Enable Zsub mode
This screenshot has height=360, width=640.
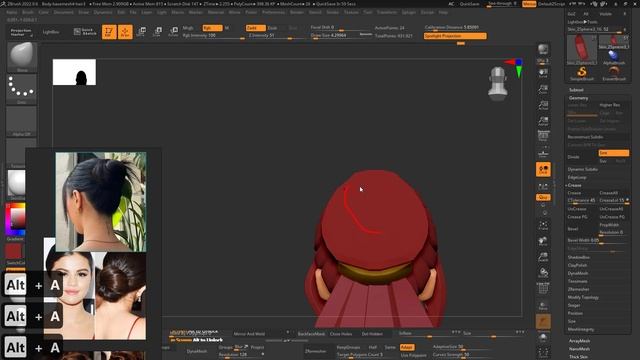pyautogui.click(x=272, y=28)
